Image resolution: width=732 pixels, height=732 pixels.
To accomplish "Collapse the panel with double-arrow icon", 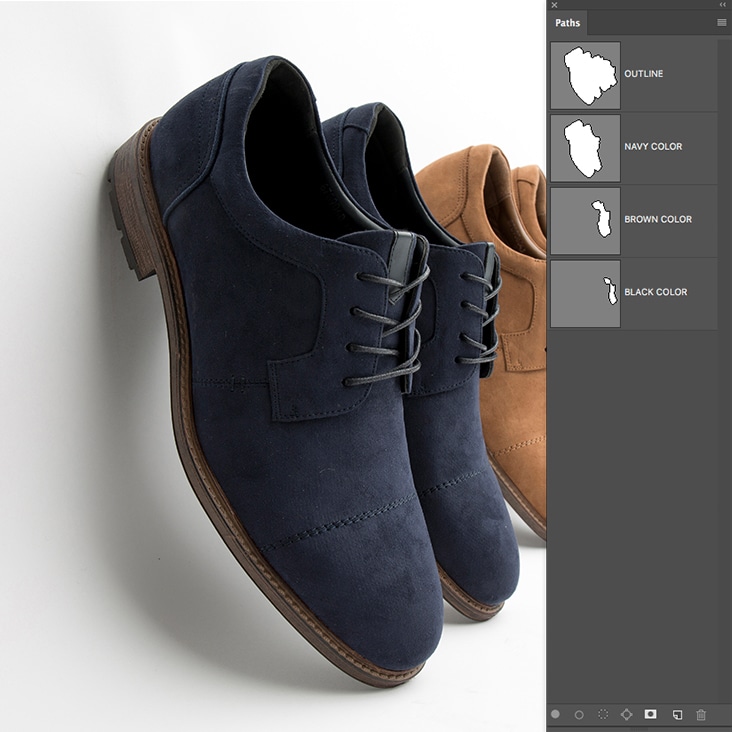I will [x=723, y=5].
